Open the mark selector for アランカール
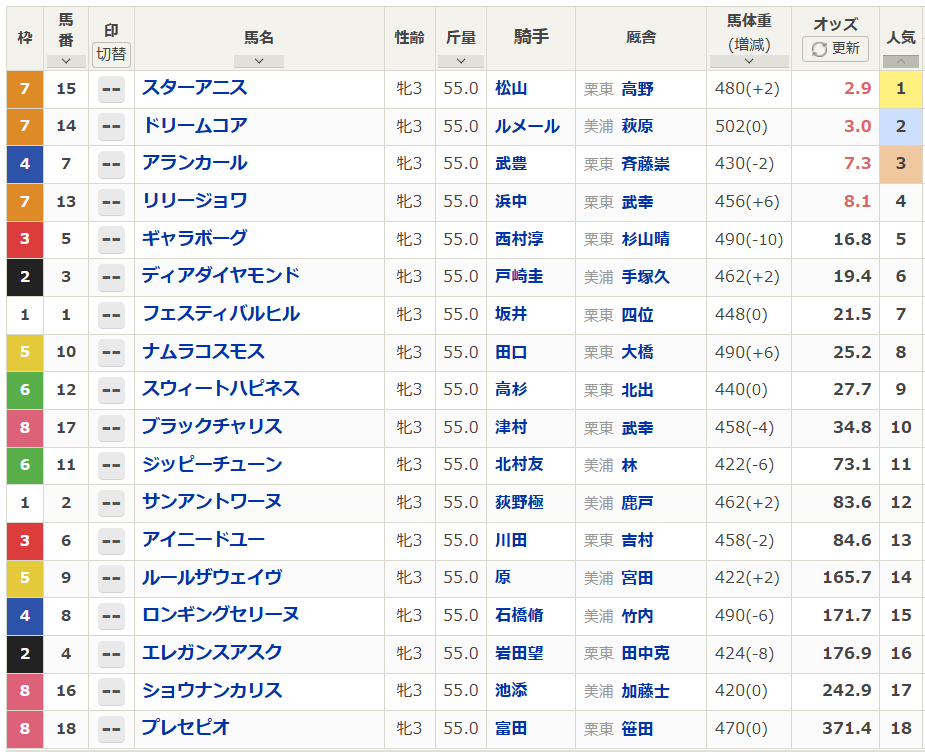The image size is (925, 752). point(111,165)
